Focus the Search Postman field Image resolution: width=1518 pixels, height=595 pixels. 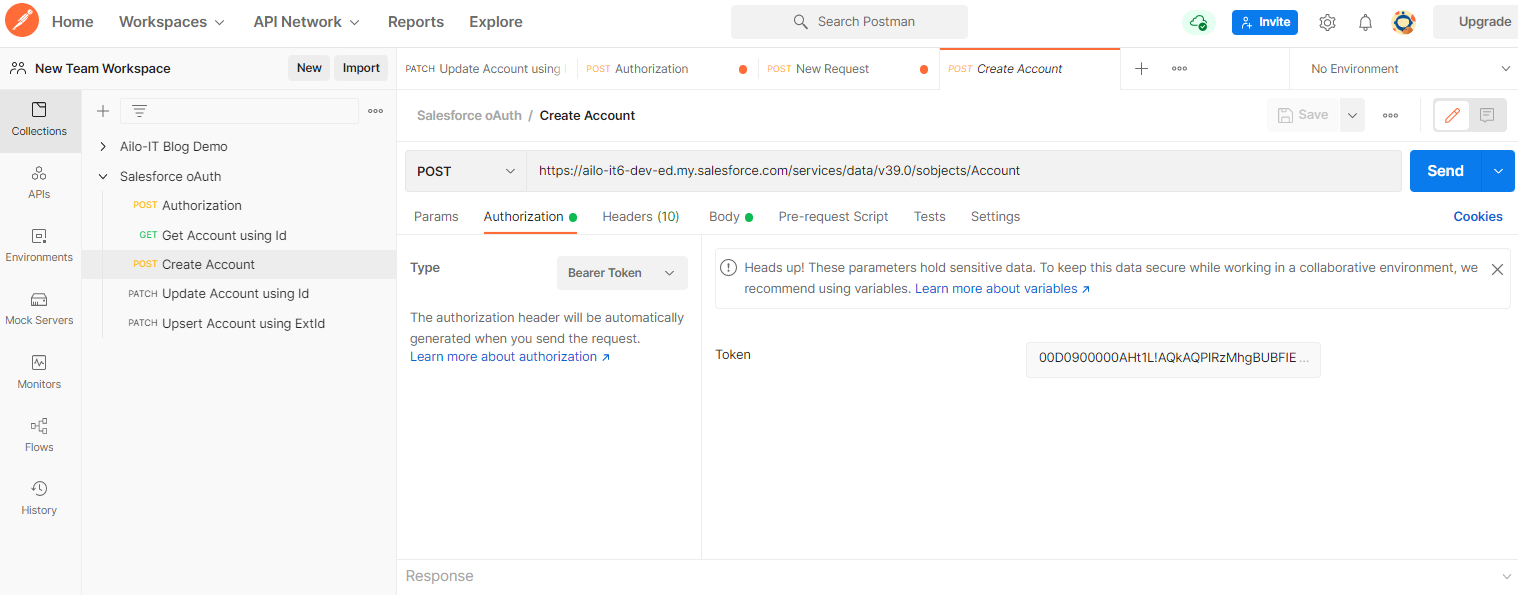pos(849,22)
